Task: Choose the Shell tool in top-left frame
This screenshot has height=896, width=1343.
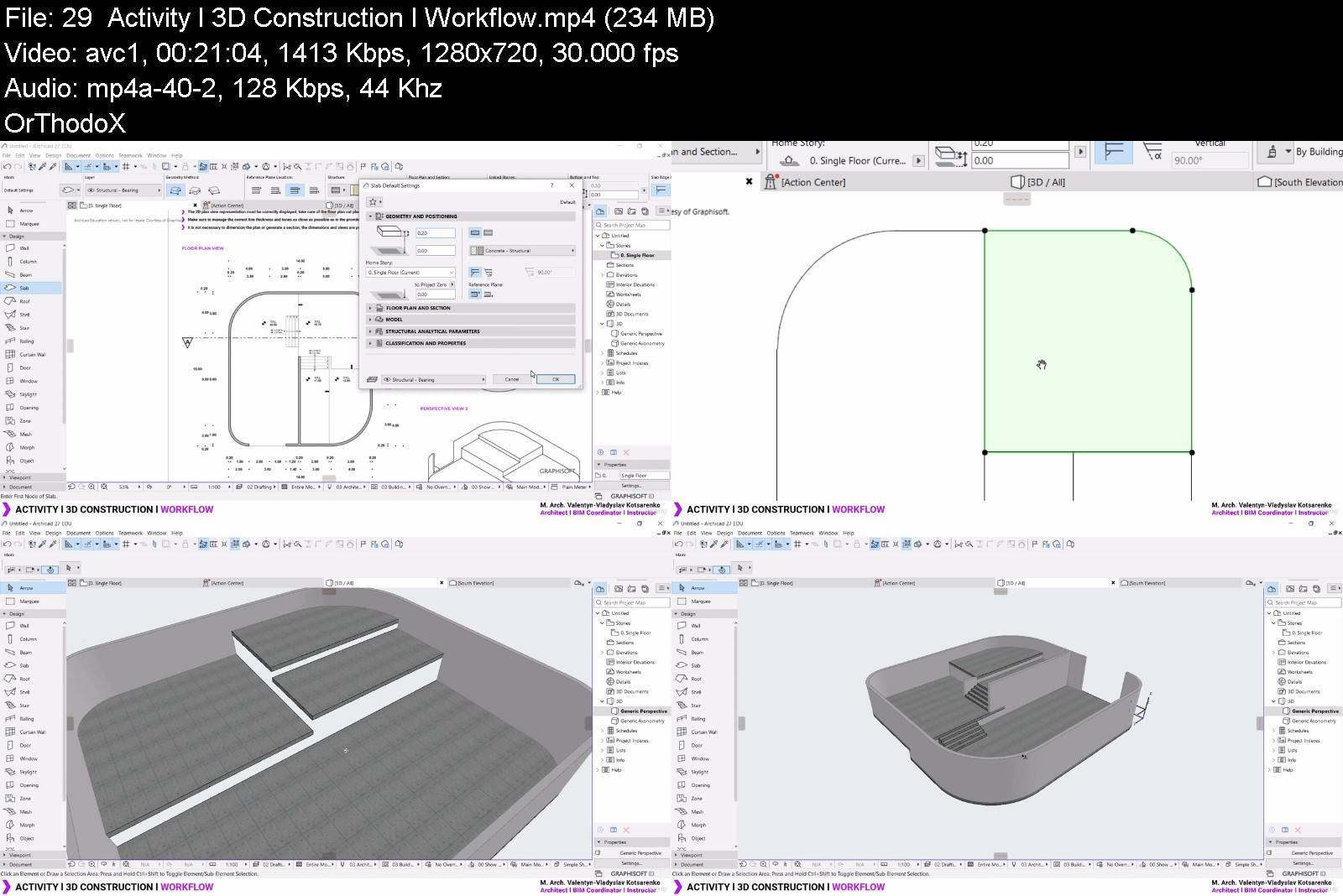Action: click(24, 315)
